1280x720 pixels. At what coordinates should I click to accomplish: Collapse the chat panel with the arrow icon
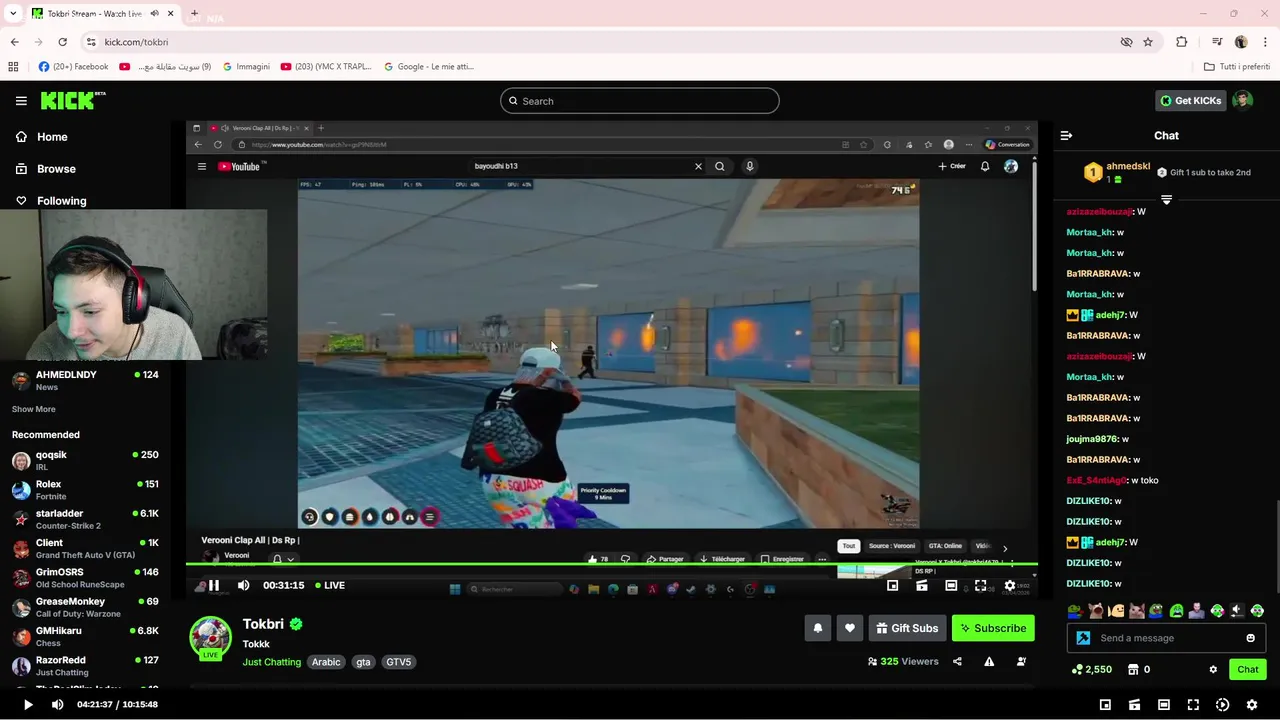pyautogui.click(x=1066, y=135)
